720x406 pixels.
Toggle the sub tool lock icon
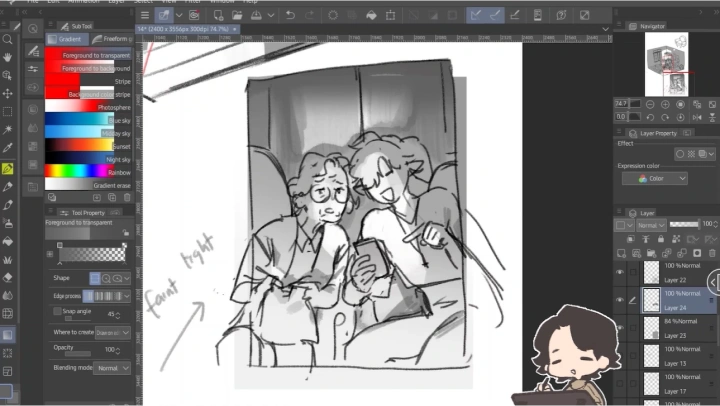tap(125, 232)
